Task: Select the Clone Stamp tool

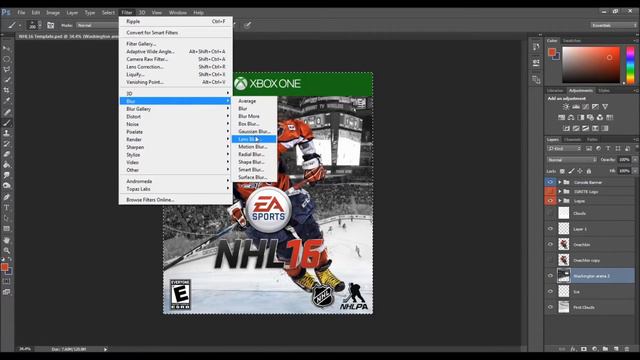Action: tap(7, 133)
